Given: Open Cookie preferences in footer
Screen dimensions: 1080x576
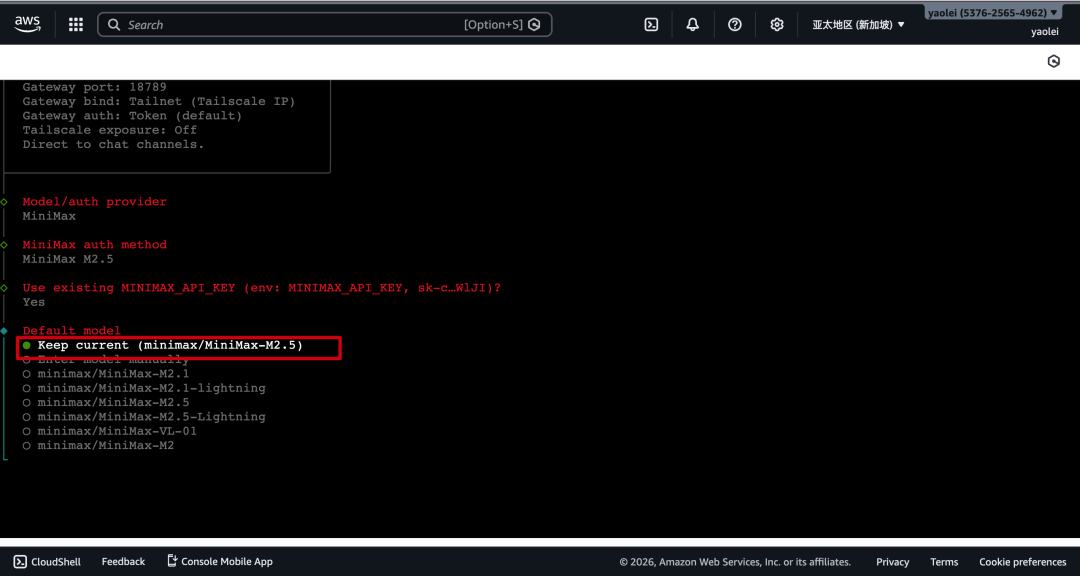Looking at the screenshot, I should [1022, 562].
